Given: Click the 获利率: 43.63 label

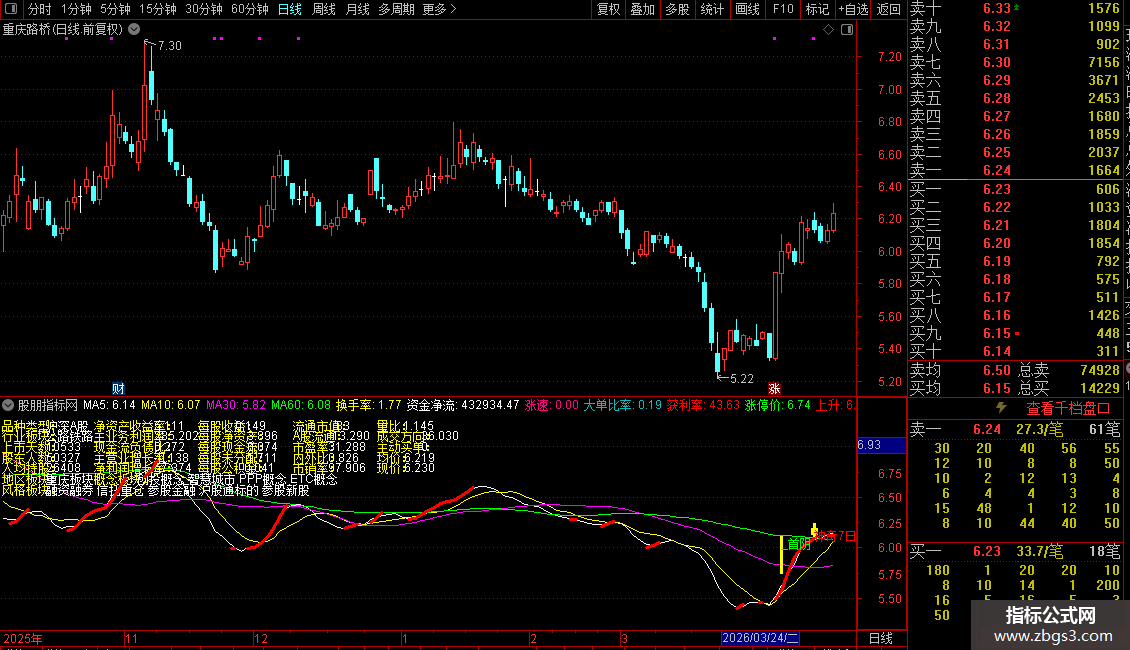Looking at the screenshot, I should (703, 405).
